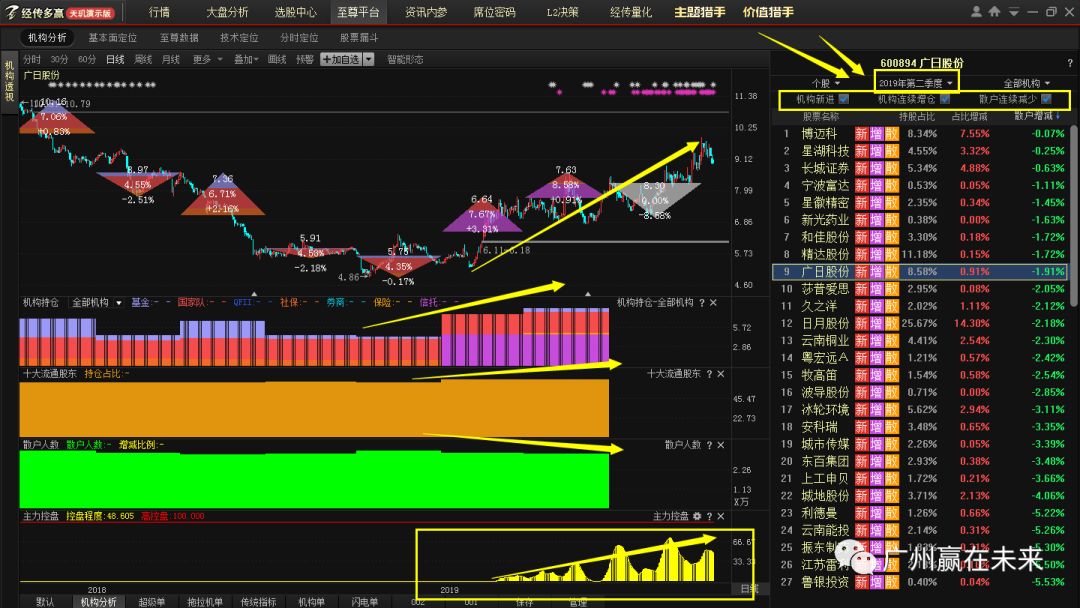Open the 个股 dropdown
The image size is (1080, 608).
825,83
